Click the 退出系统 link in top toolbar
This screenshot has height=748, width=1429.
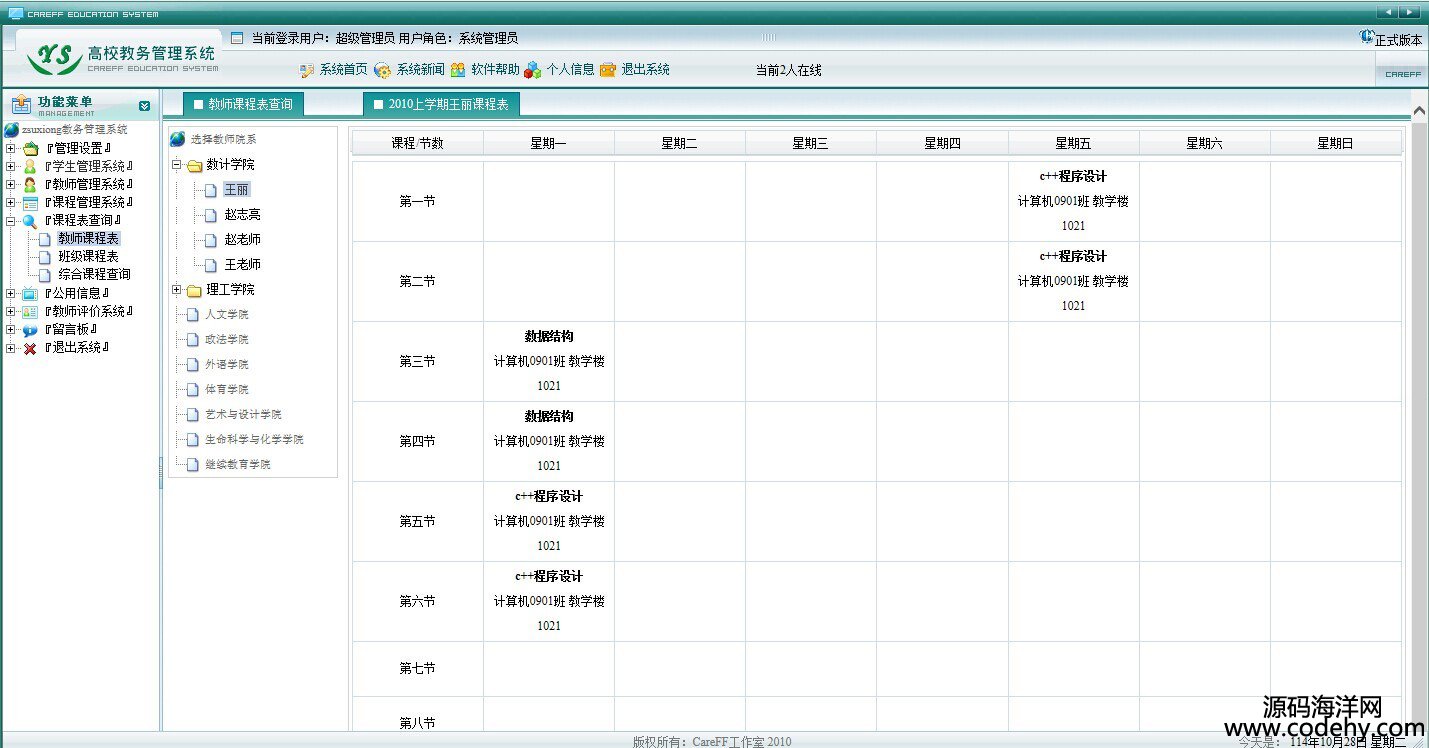(645, 70)
